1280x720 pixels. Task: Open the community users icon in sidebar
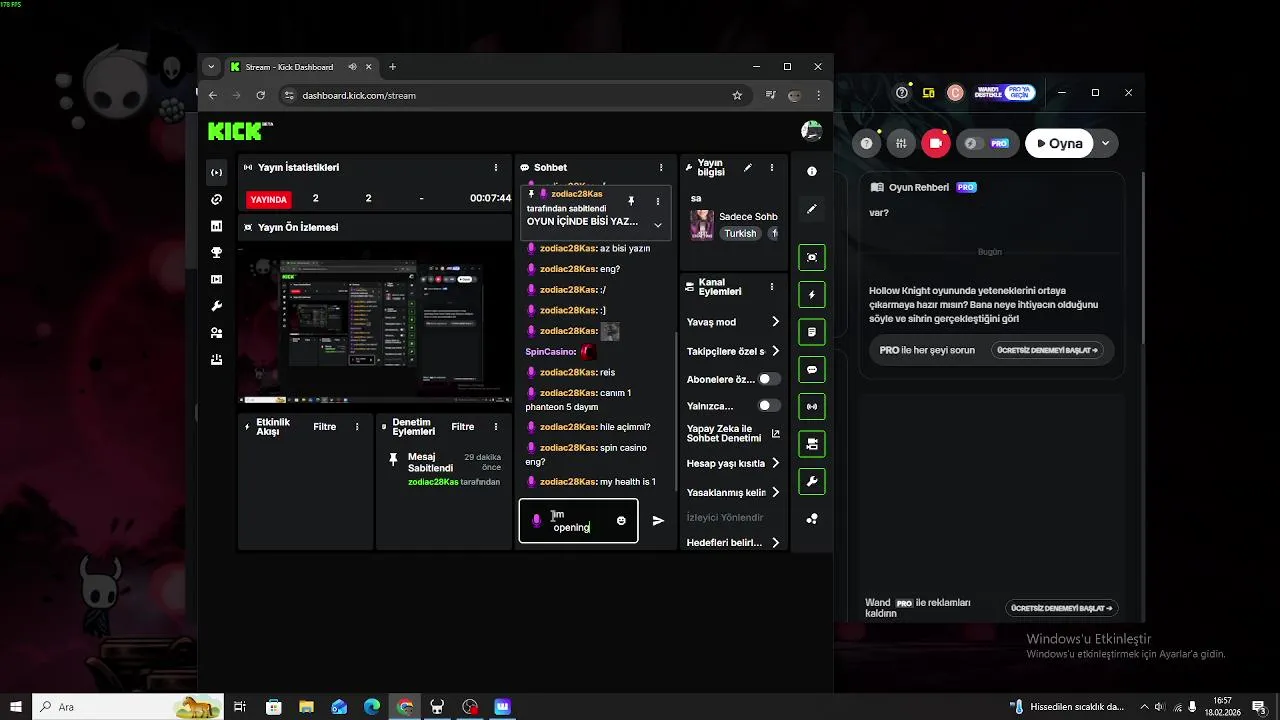(216, 333)
